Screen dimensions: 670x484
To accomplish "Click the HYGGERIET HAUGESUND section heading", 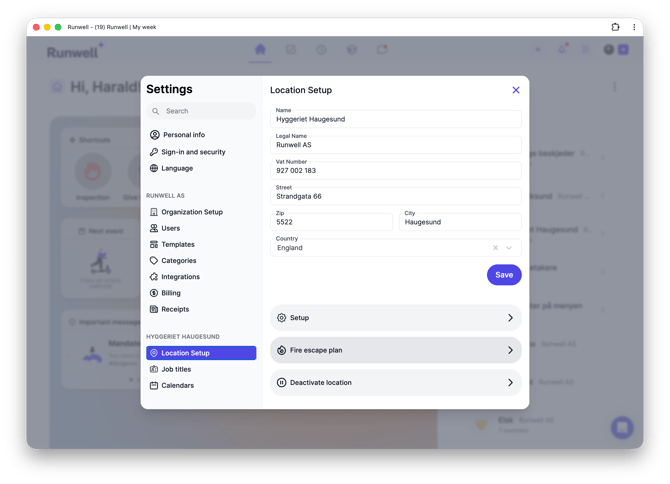I will coord(183,337).
